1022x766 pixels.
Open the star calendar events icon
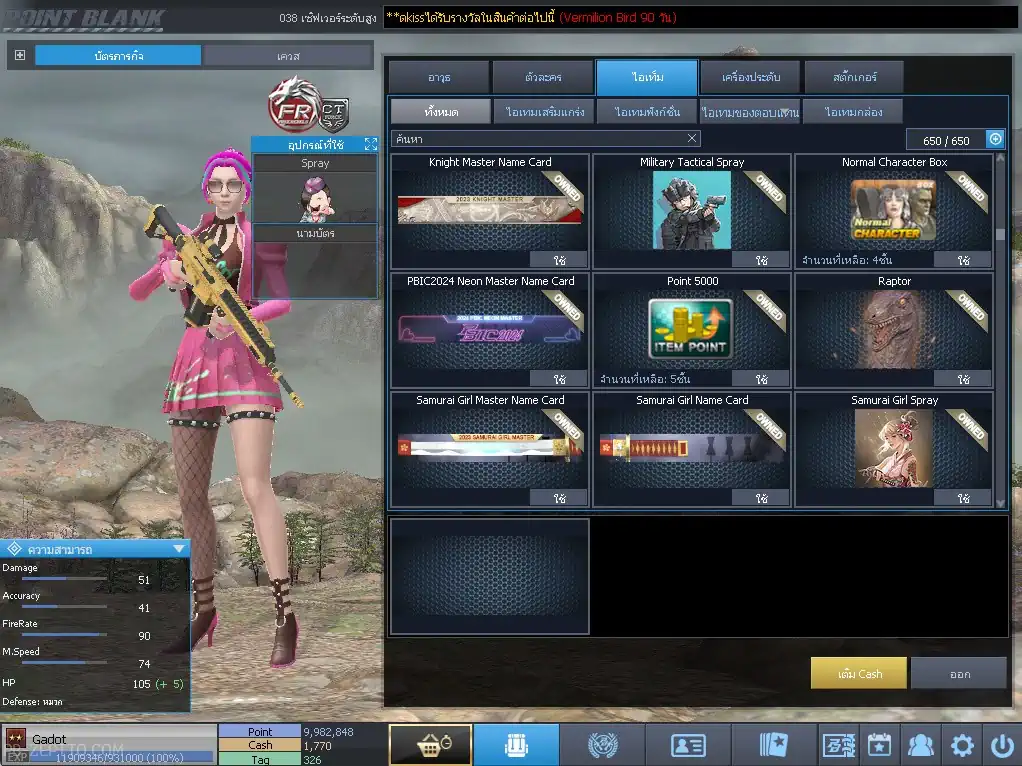pos(879,744)
